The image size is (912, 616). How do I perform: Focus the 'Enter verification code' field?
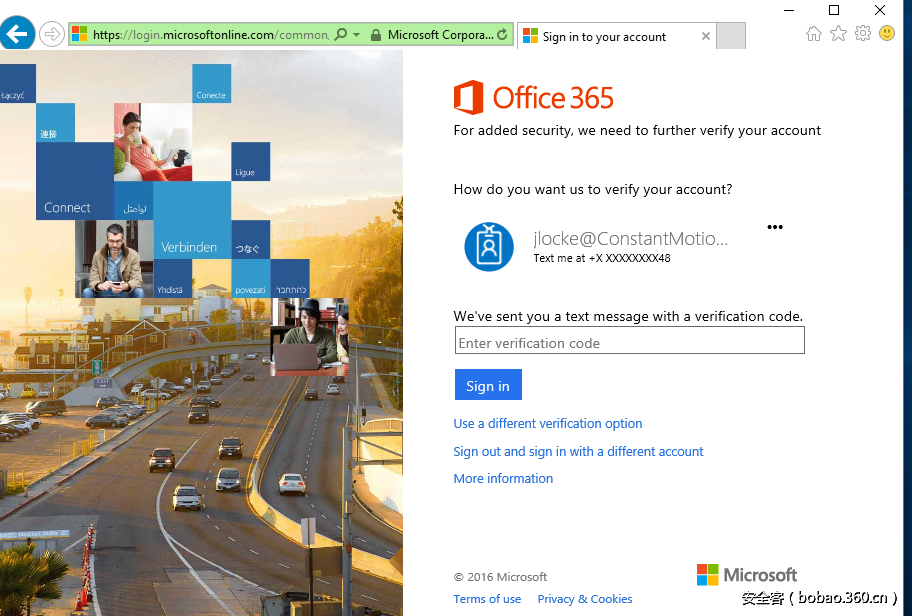coord(630,340)
